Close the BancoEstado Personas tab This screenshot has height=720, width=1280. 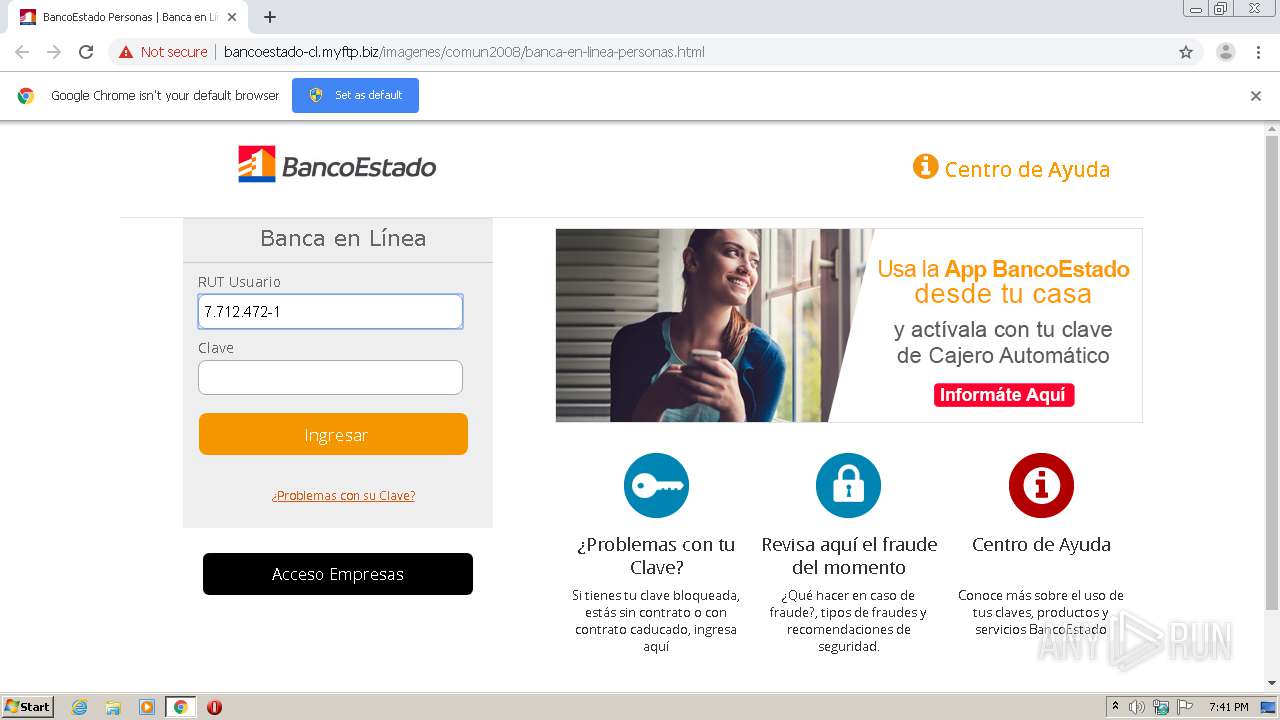pyautogui.click(x=232, y=17)
